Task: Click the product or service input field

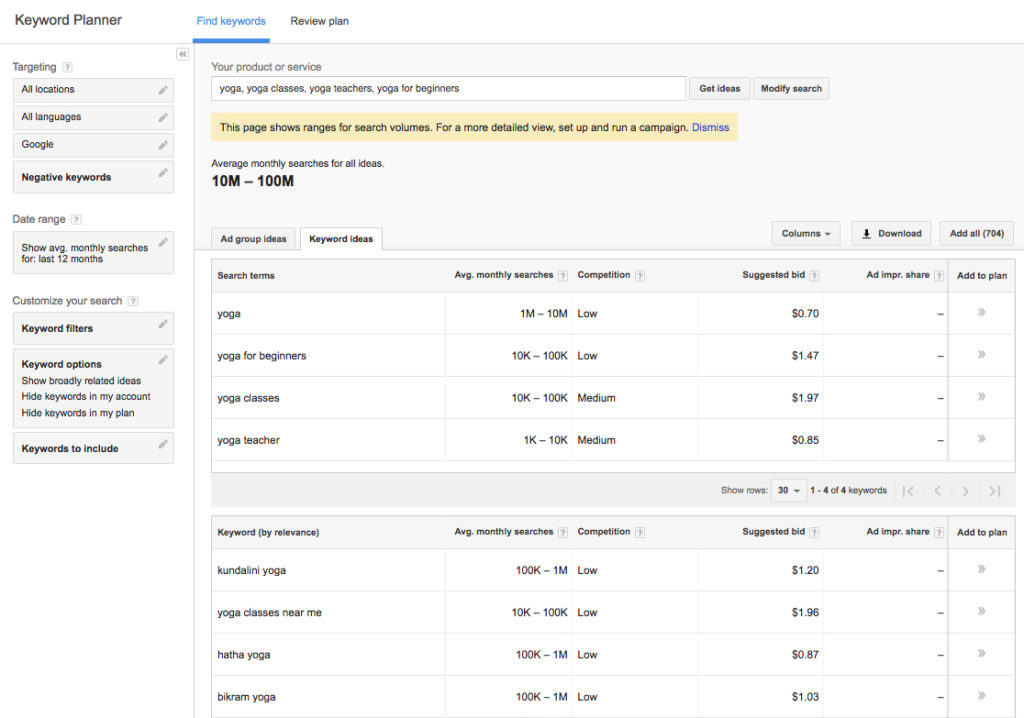Action: point(448,88)
